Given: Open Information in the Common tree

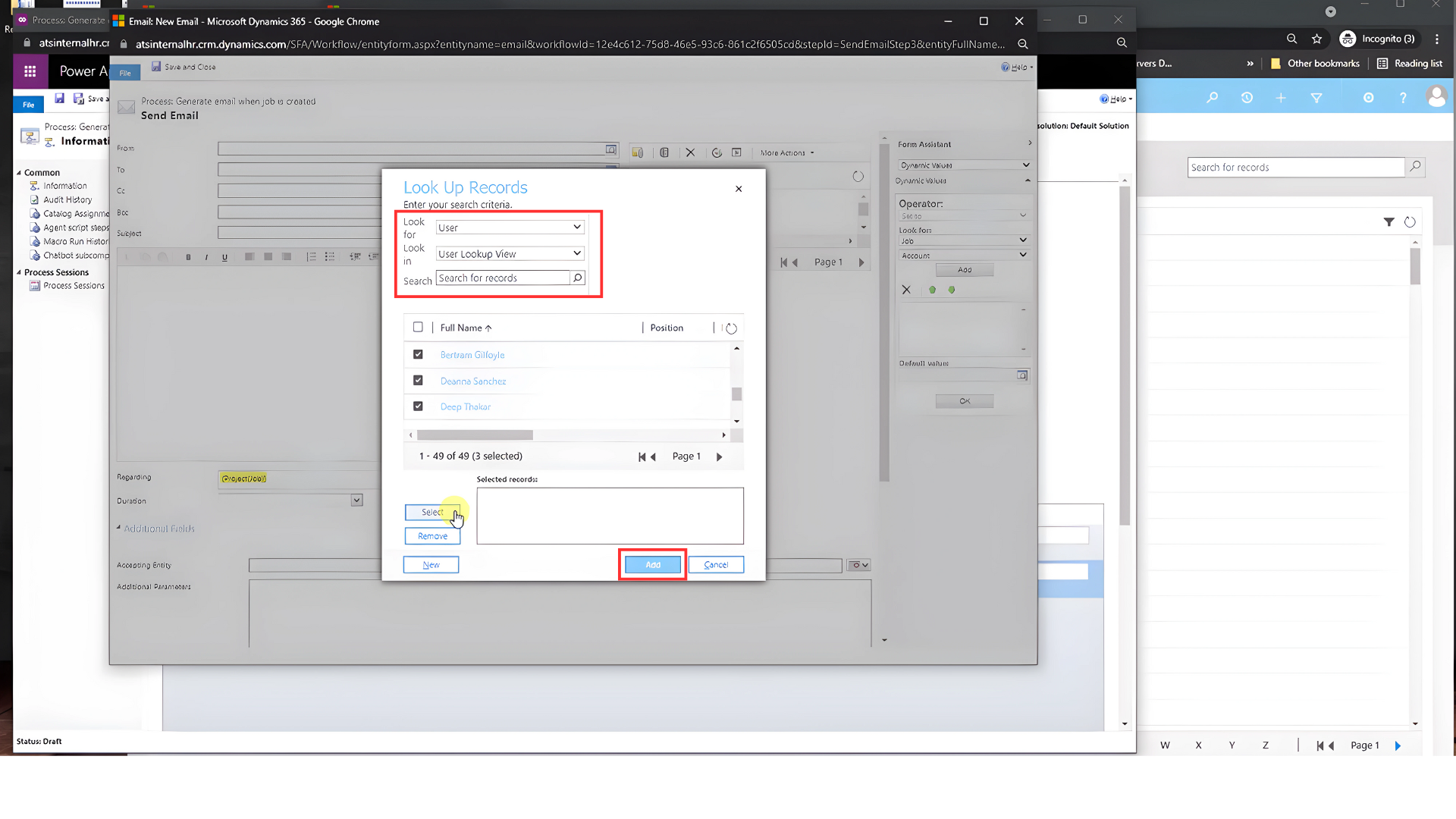Looking at the screenshot, I should point(64,186).
